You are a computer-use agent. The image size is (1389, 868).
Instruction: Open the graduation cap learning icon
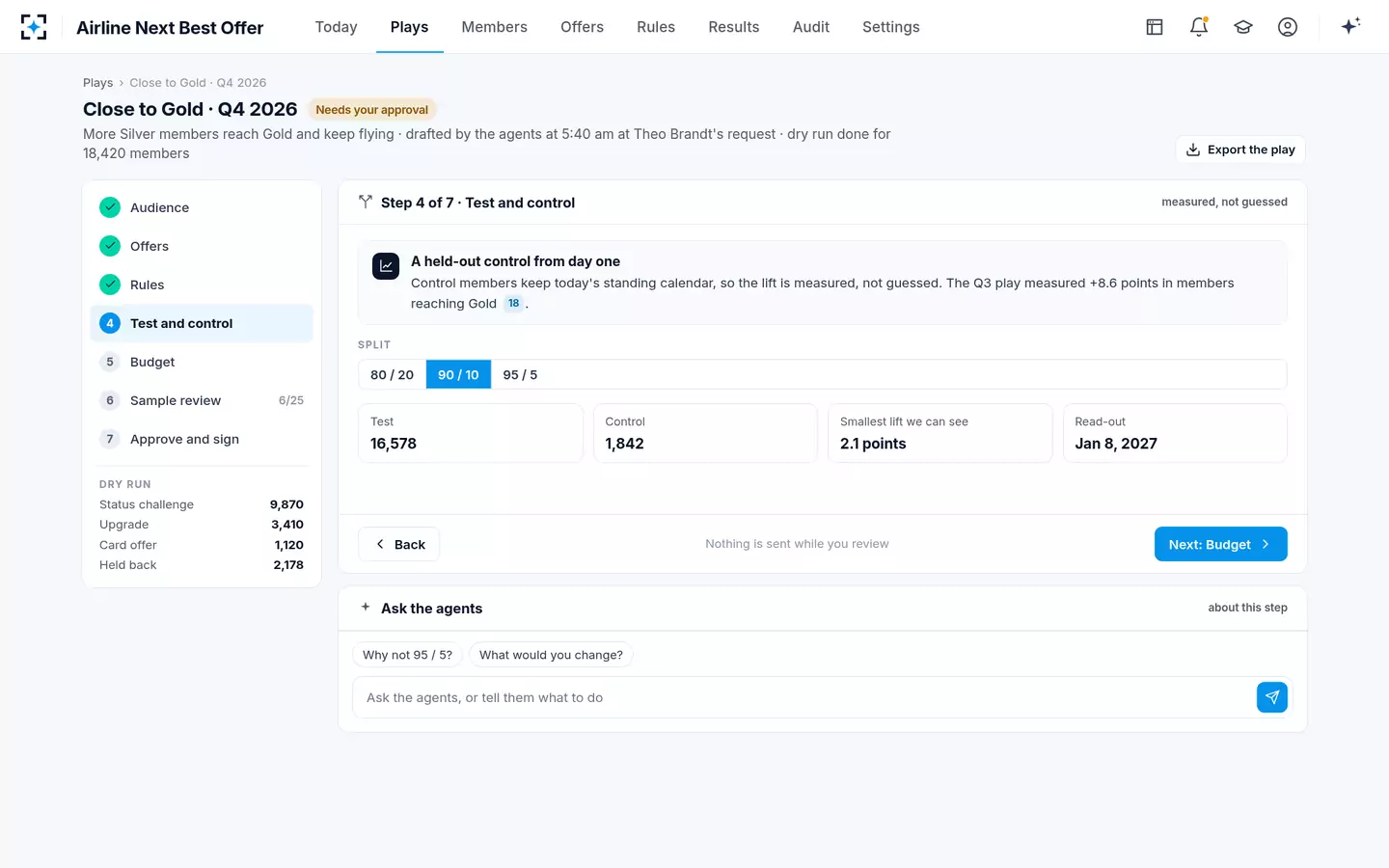click(1243, 27)
